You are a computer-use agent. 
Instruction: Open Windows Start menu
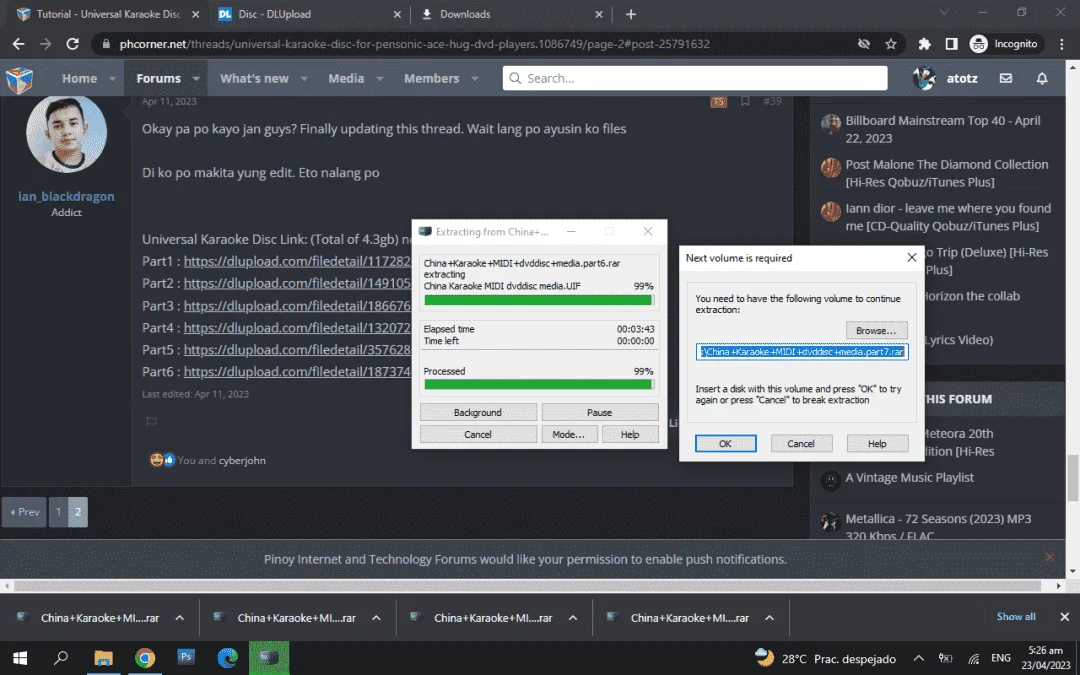(x=19, y=658)
